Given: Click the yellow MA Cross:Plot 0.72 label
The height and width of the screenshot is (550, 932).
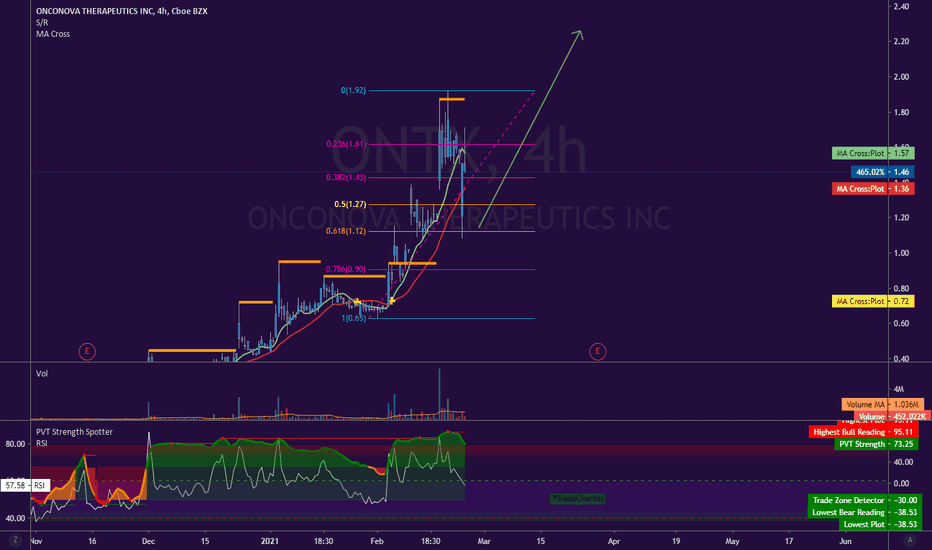Looking at the screenshot, I should tap(873, 301).
